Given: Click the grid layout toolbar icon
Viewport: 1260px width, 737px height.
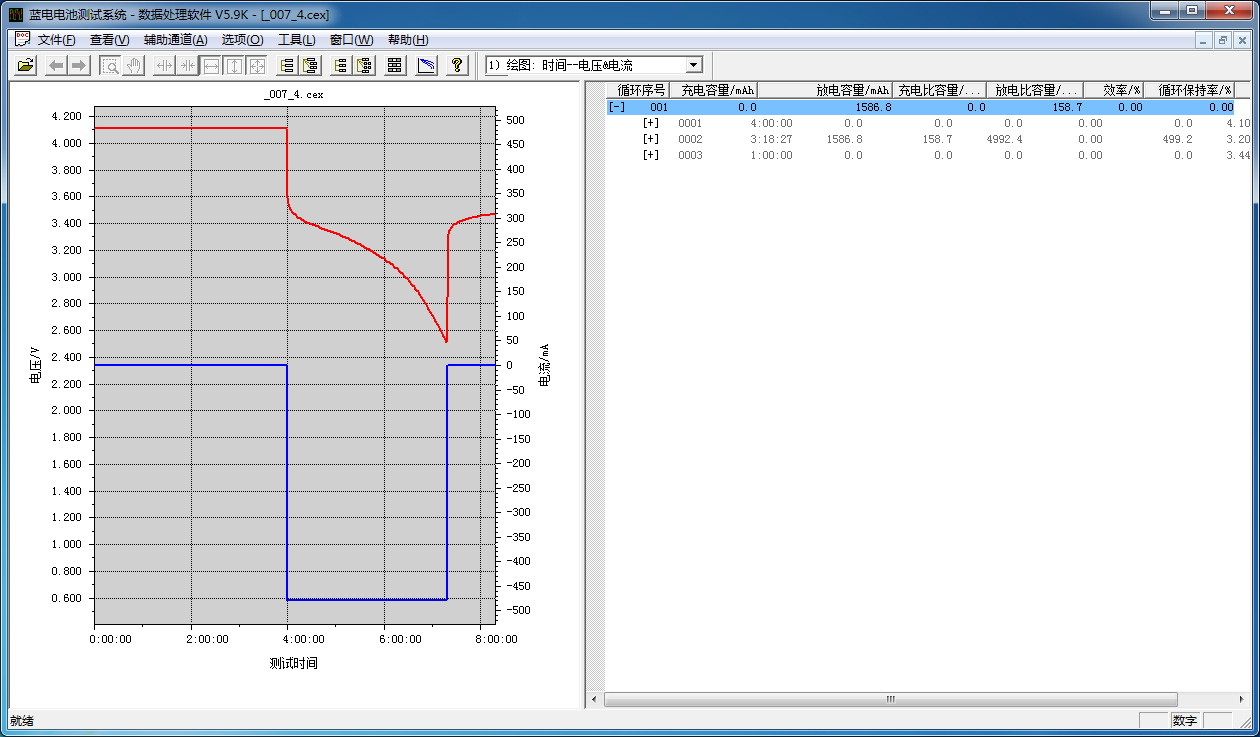Looking at the screenshot, I should click(395, 65).
